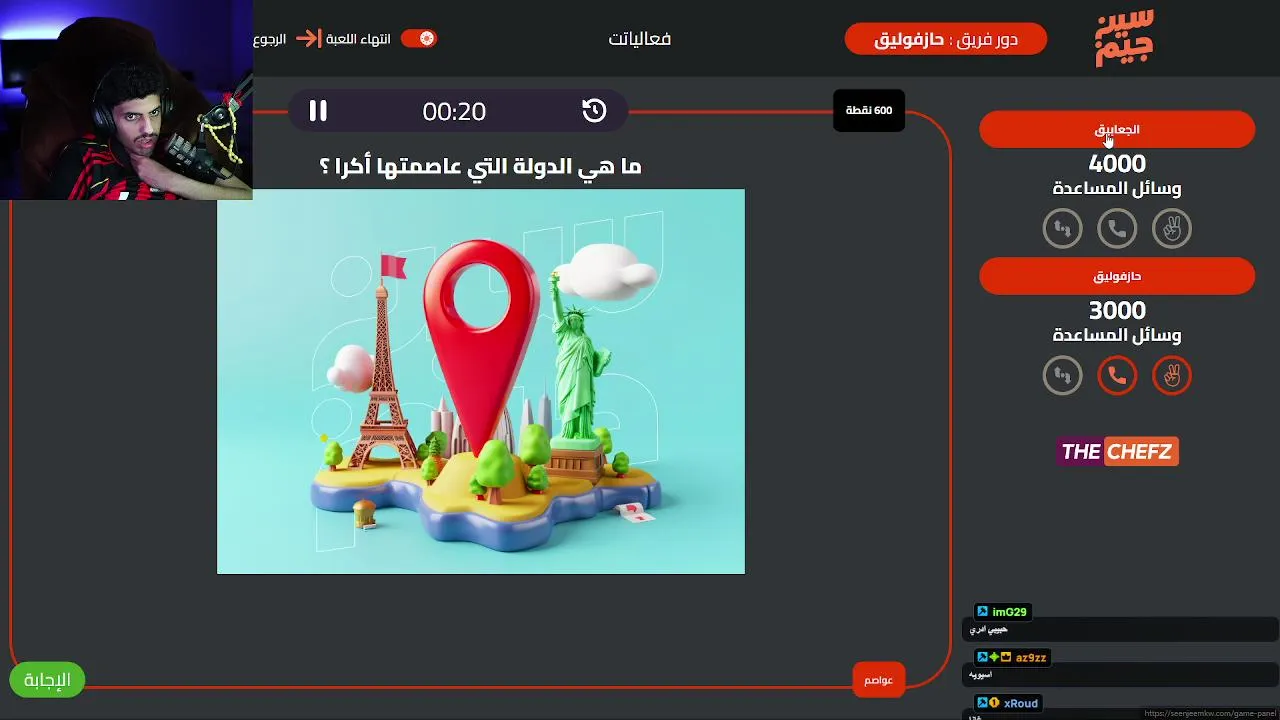
Task: Click the arrow-to-bar exit icon
Action: (x=309, y=39)
